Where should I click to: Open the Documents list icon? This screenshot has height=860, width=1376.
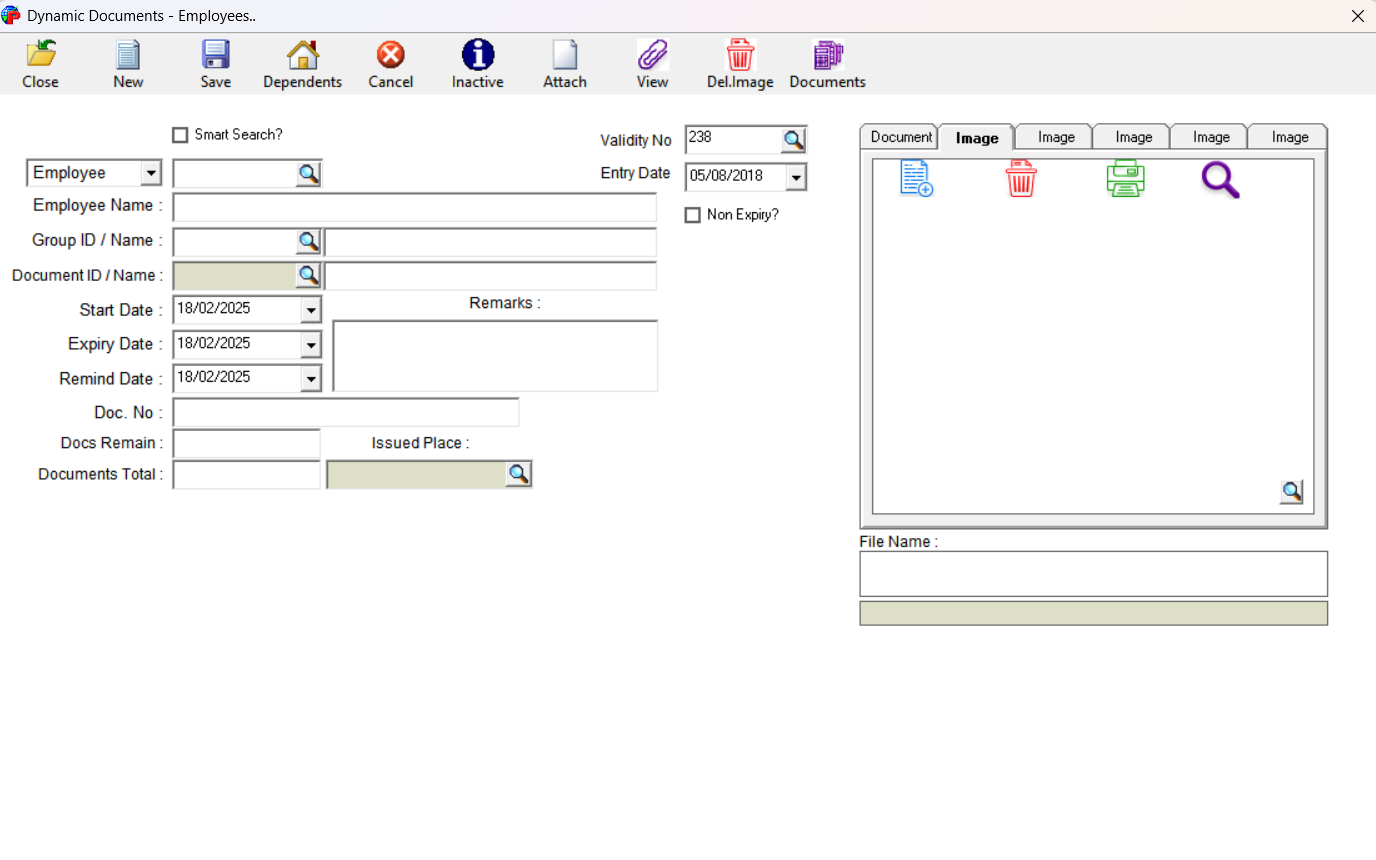click(x=826, y=62)
